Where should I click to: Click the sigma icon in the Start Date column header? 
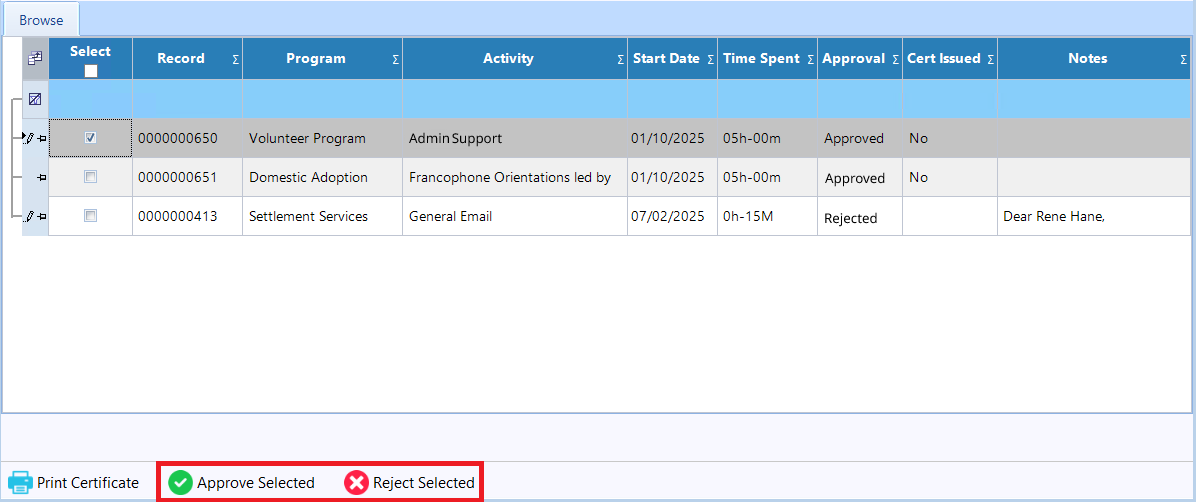711,60
